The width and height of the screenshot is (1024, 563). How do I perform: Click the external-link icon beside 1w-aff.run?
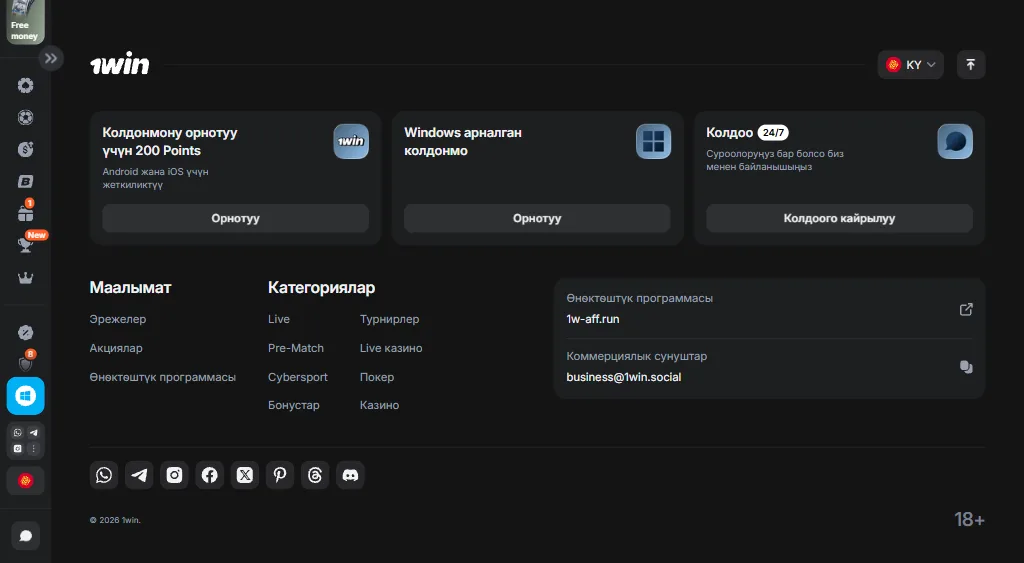pyautogui.click(x=966, y=309)
